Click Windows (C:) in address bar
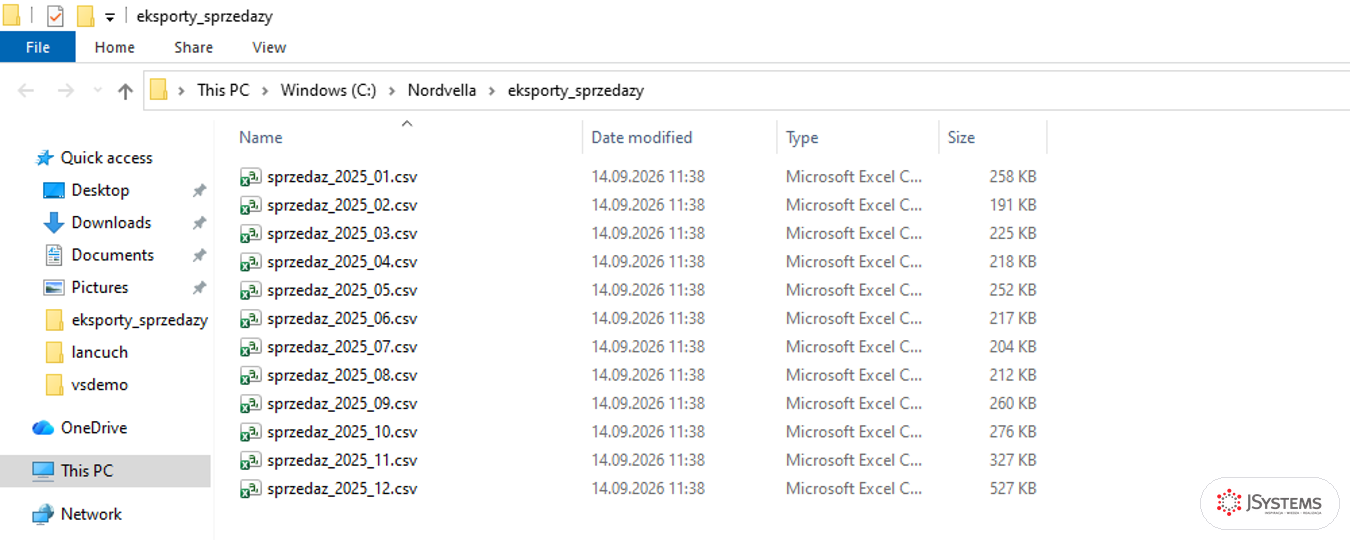 (328, 90)
